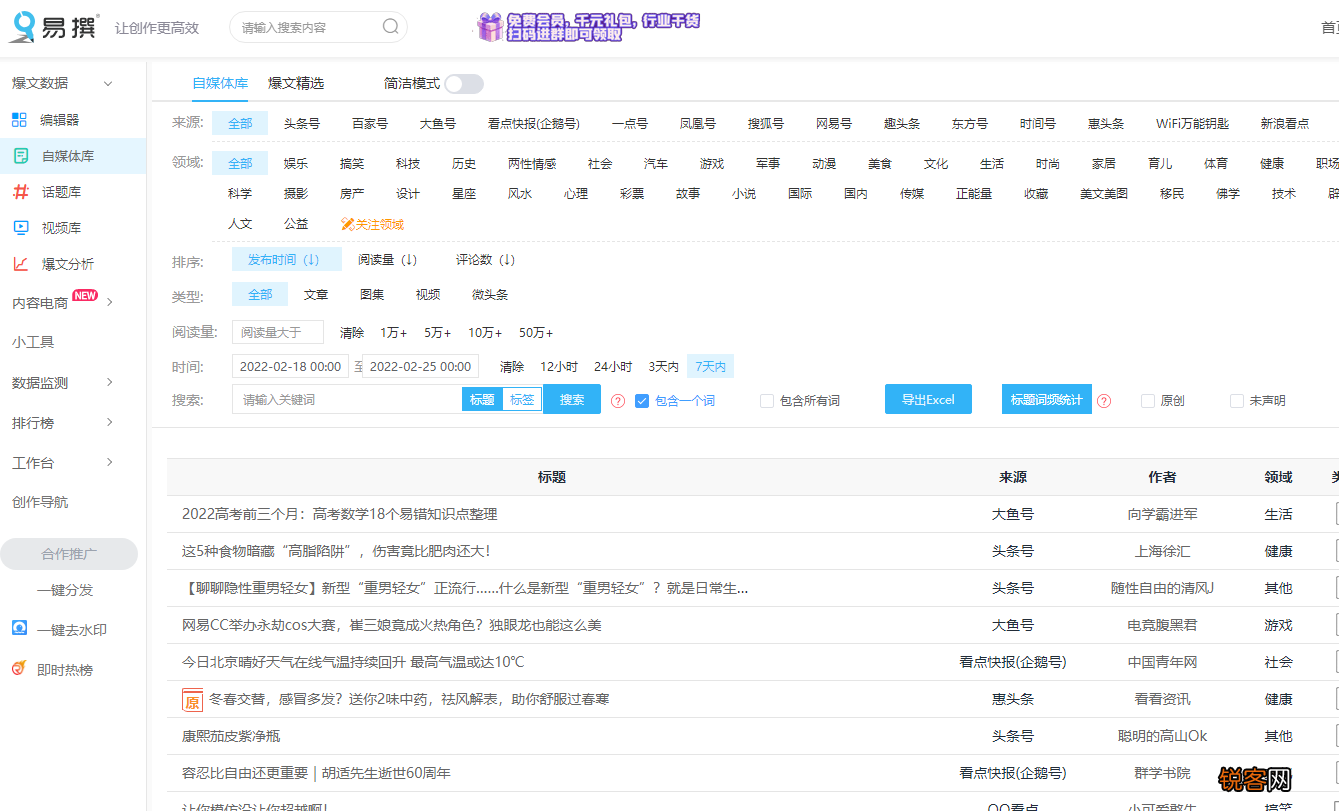1339x811 pixels.
Task: Filter type by 微头条
Action: tap(490, 295)
